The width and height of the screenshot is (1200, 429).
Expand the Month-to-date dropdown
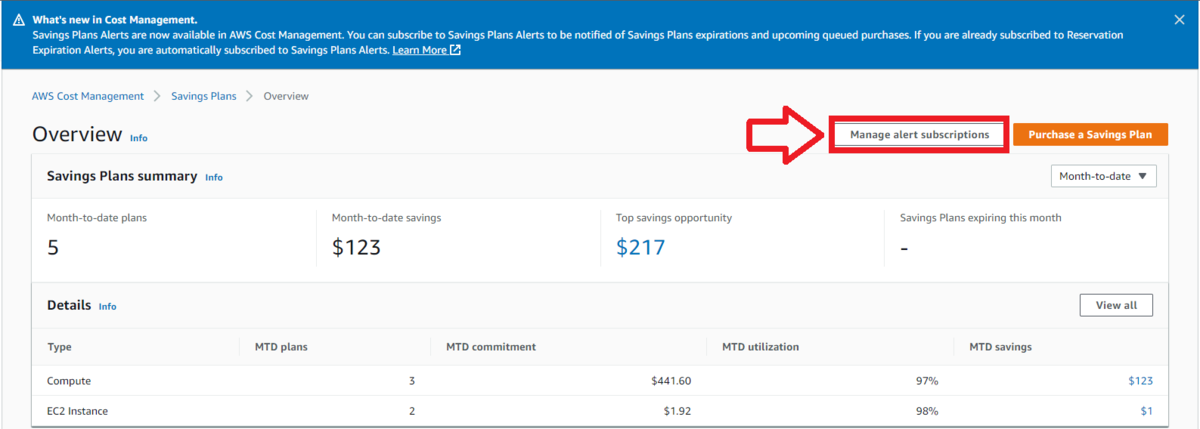coord(1103,176)
